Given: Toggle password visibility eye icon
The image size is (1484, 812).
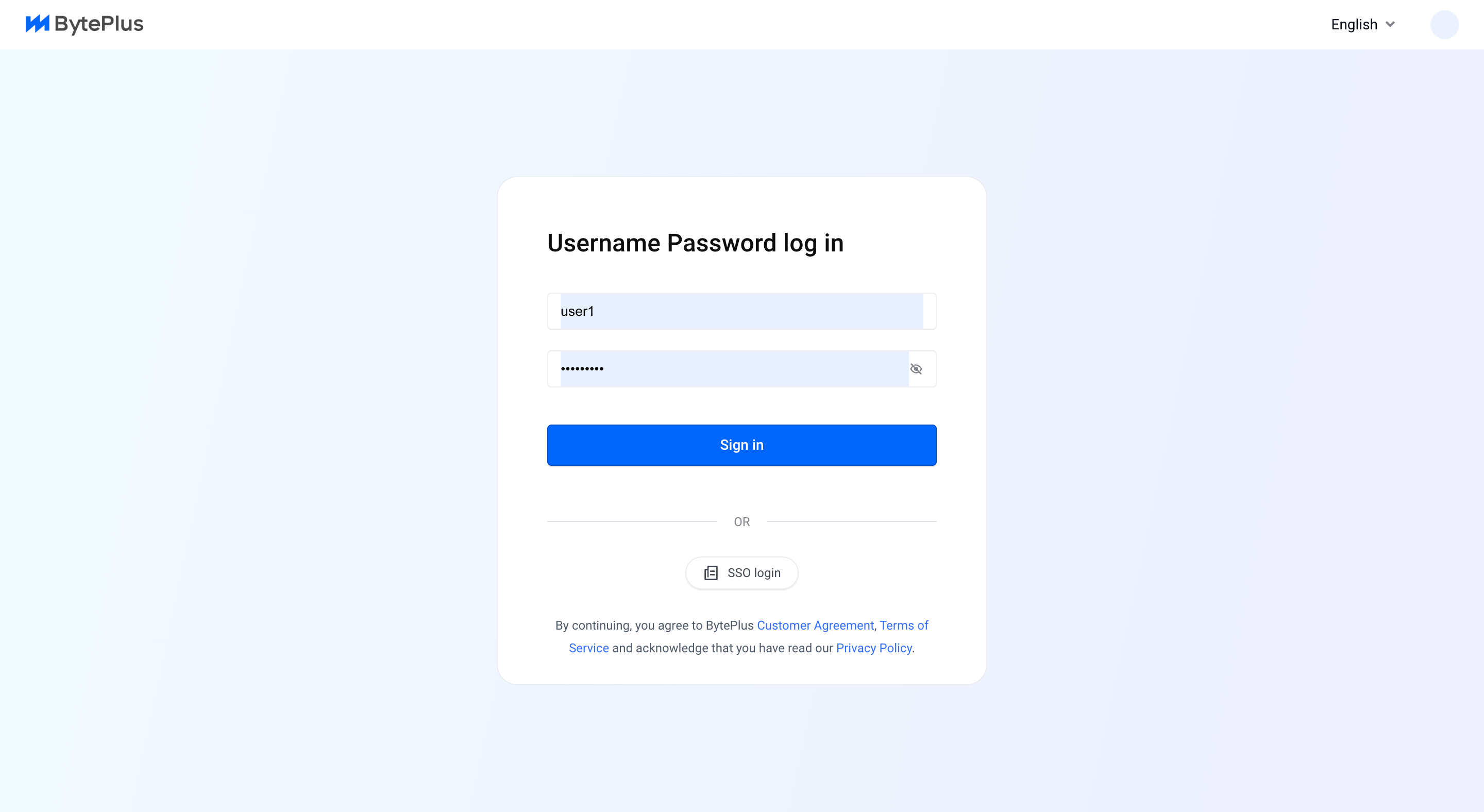Looking at the screenshot, I should [x=916, y=368].
